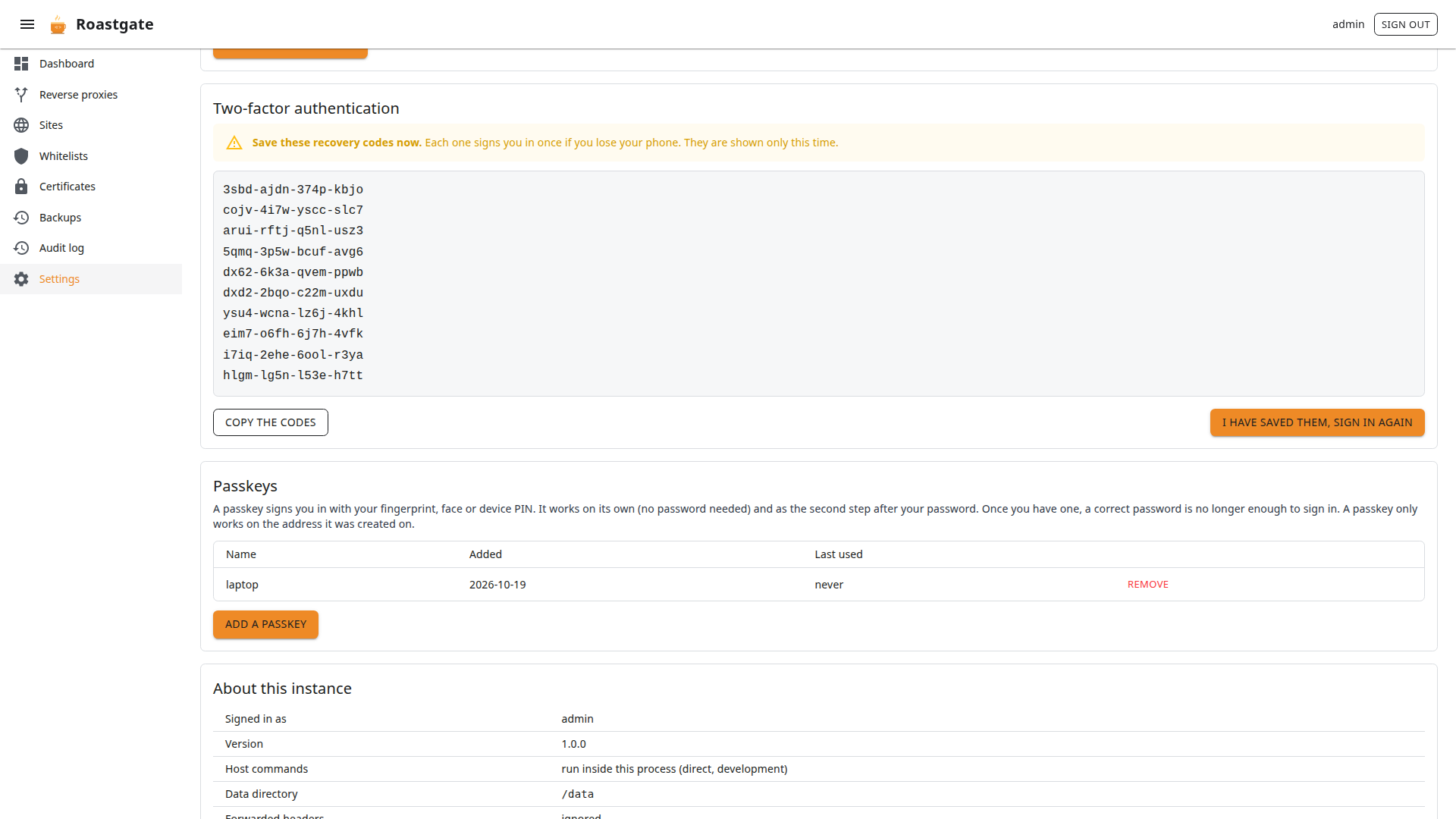This screenshot has height=819, width=1456.
Task: Click the Certificates padlock icon
Action: point(21,187)
